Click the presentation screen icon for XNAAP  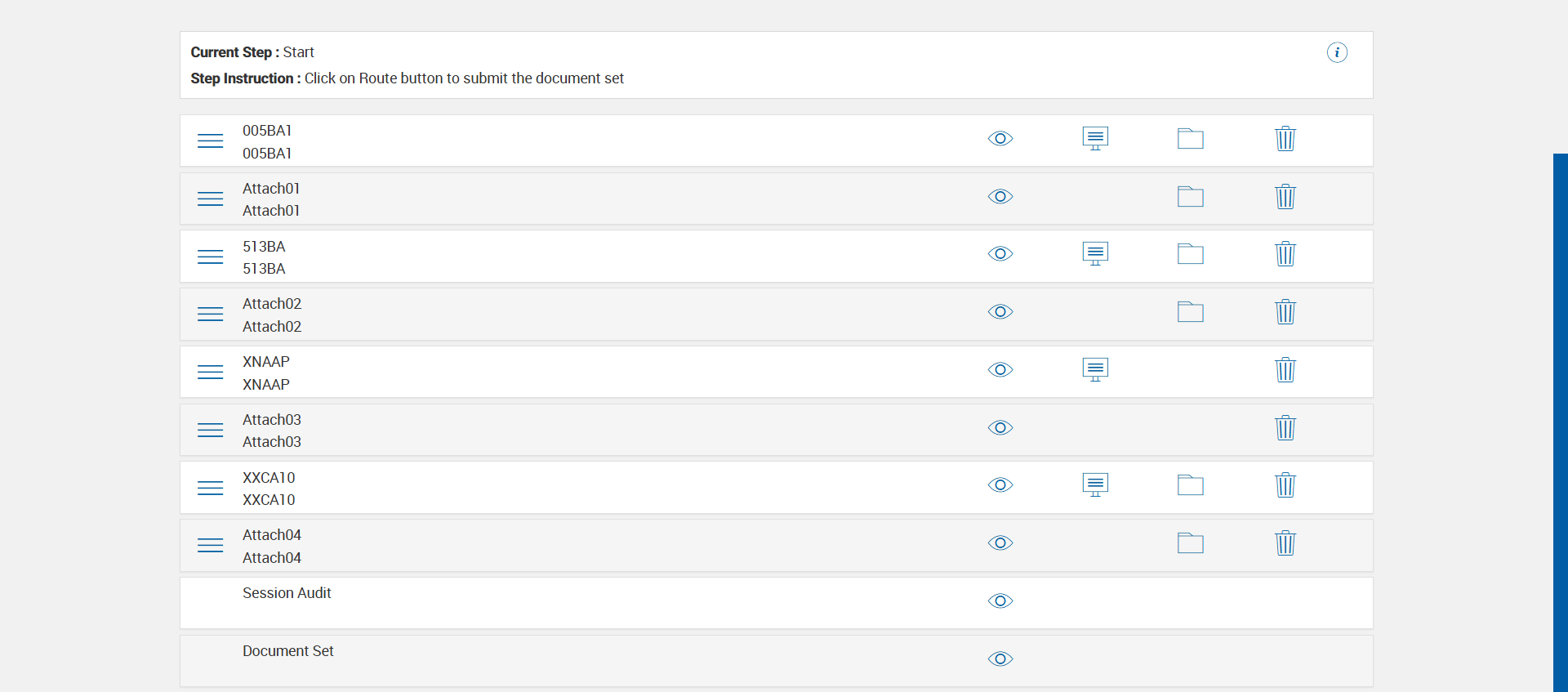pos(1095,369)
